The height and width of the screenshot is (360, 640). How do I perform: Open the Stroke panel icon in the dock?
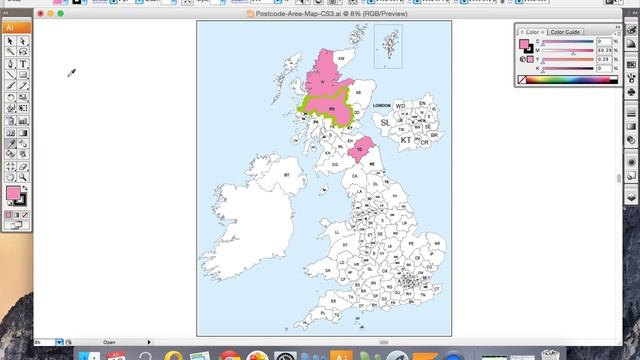point(631,113)
